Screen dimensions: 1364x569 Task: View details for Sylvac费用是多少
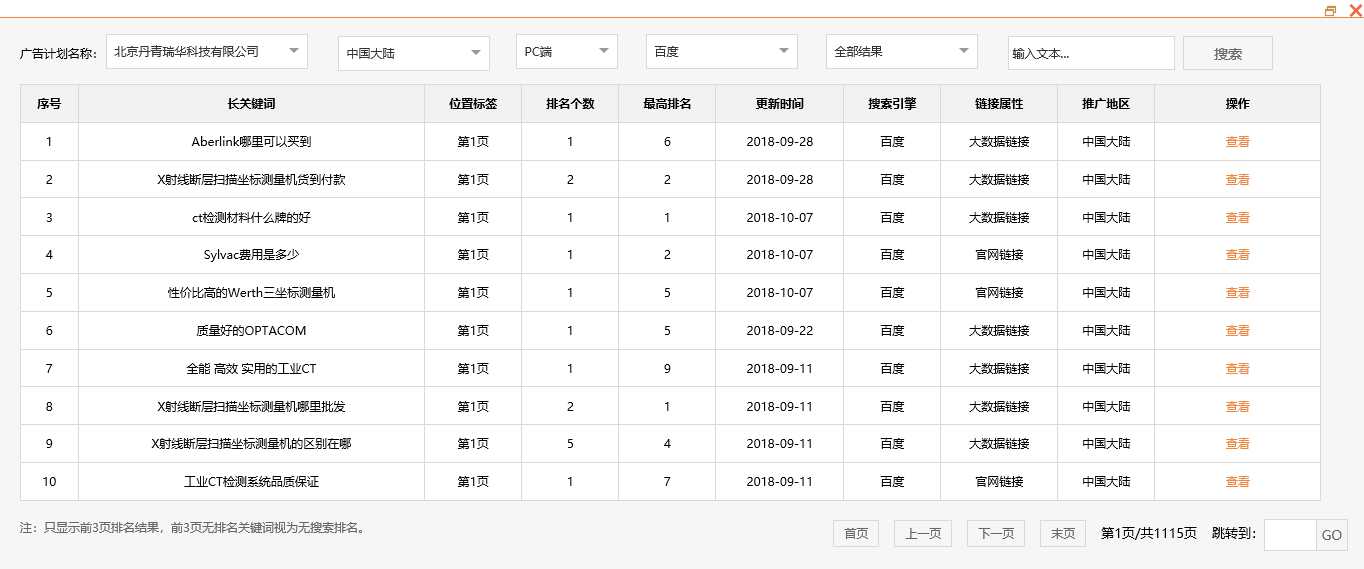pyautogui.click(x=1238, y=255)
